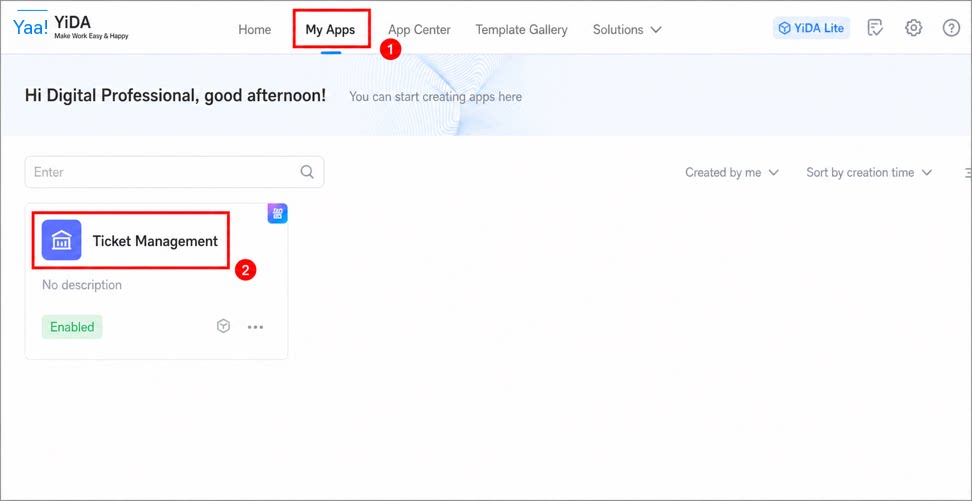Click the Enabled status badge

click(72, 327)
